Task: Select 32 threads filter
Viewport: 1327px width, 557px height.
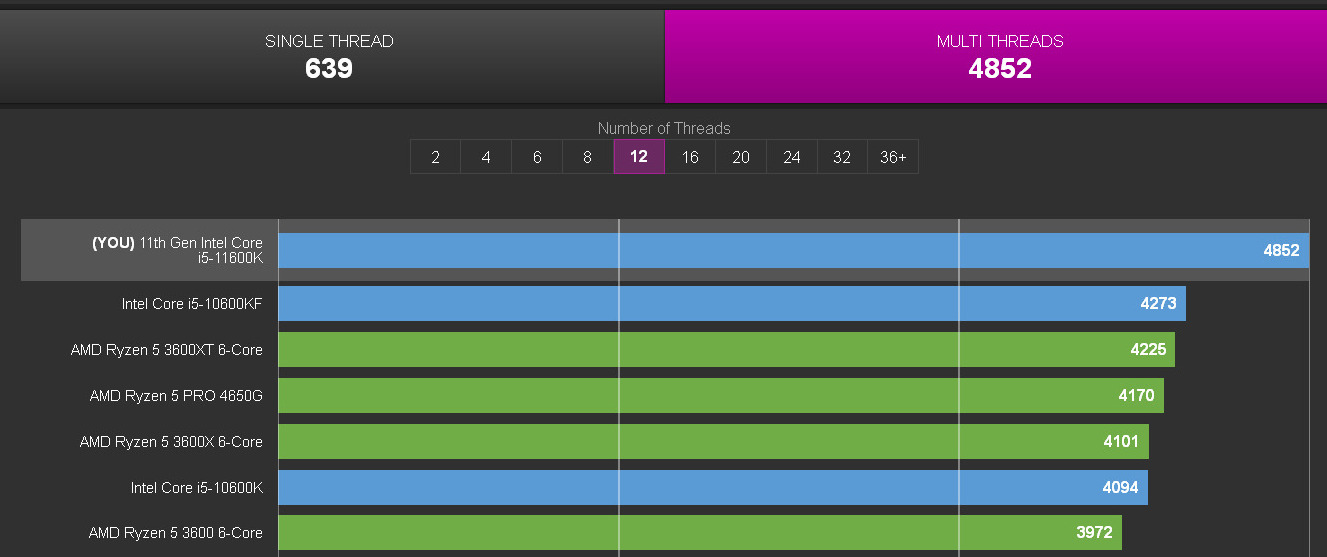Action: [842, 157]
